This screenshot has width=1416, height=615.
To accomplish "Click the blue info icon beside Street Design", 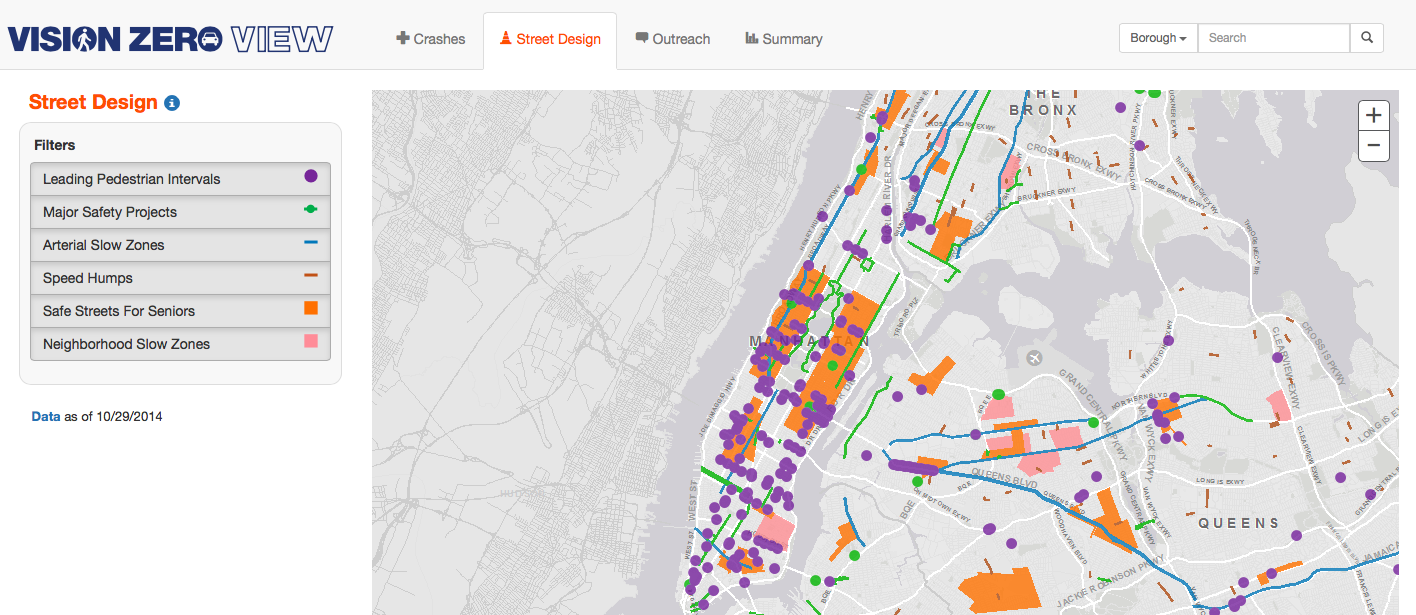I will pos(172,103).
